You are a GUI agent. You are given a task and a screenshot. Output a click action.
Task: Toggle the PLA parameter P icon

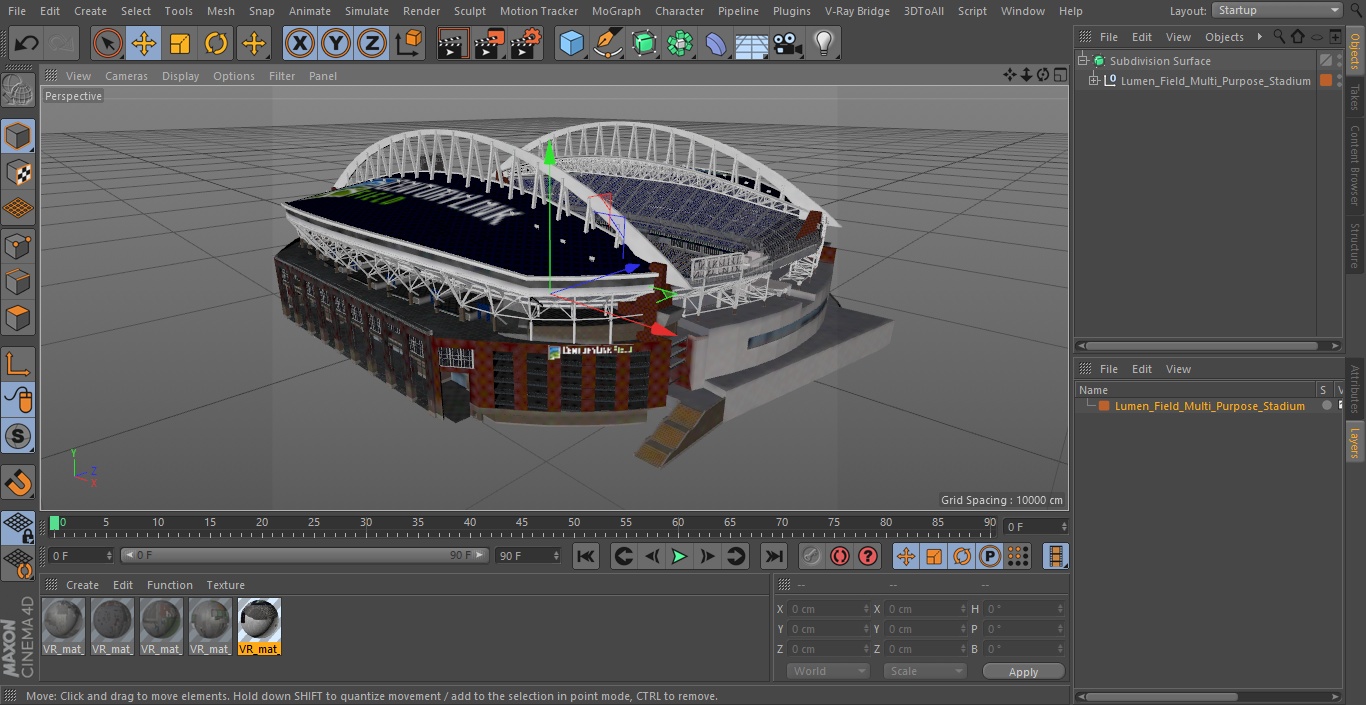point(990,557)
